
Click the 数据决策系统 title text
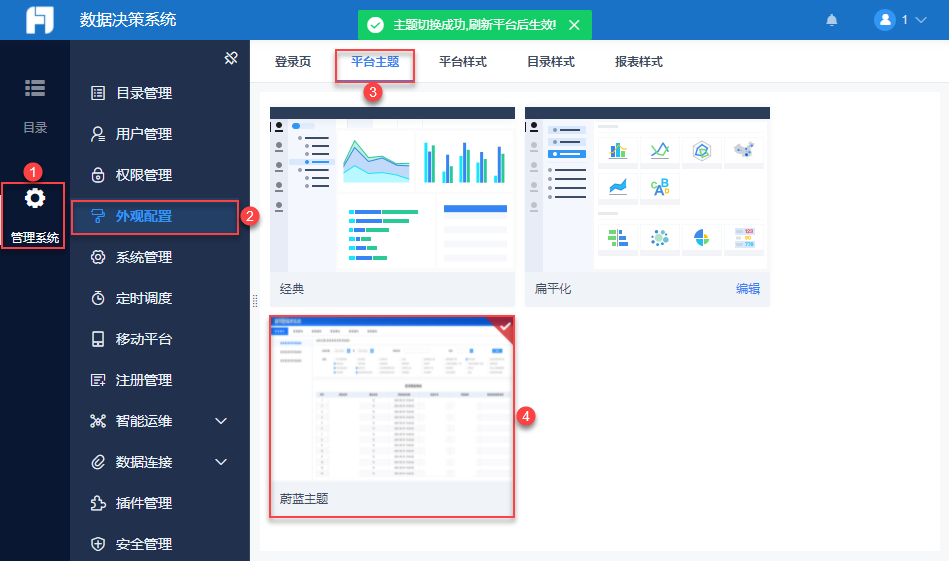pyautogui.click(x=128, y=20)
